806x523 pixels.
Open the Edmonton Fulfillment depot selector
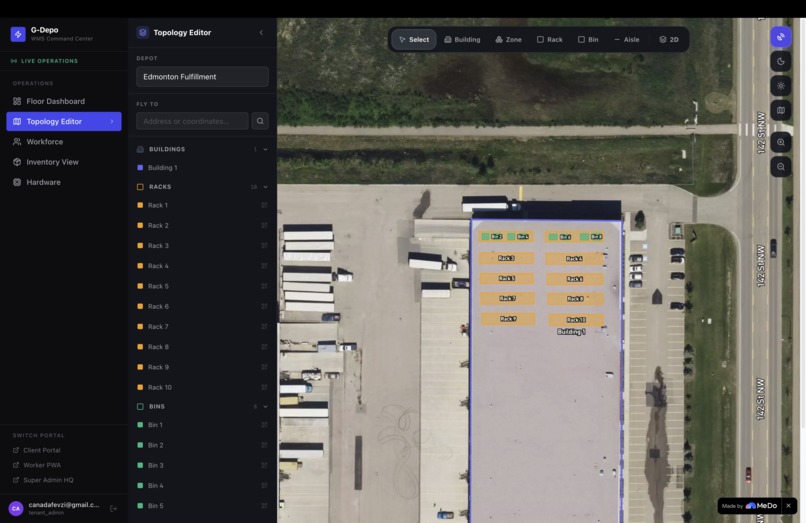202,77
